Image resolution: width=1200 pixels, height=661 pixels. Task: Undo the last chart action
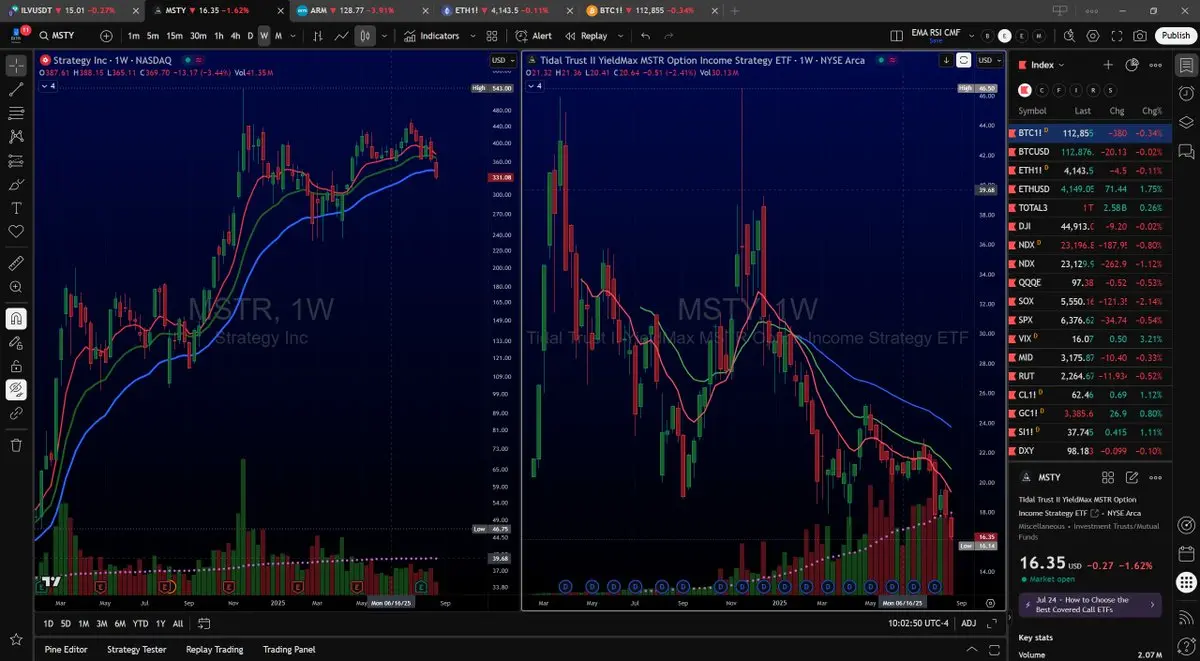point(645,35)
